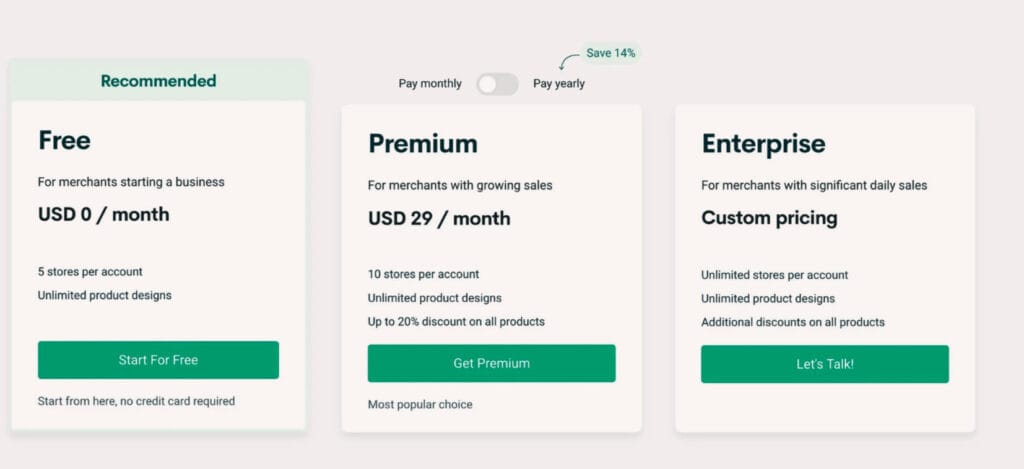This screenshot has height=469, width=1024.
Task: Click the Most popular choice note
Action: coord(420,404)
